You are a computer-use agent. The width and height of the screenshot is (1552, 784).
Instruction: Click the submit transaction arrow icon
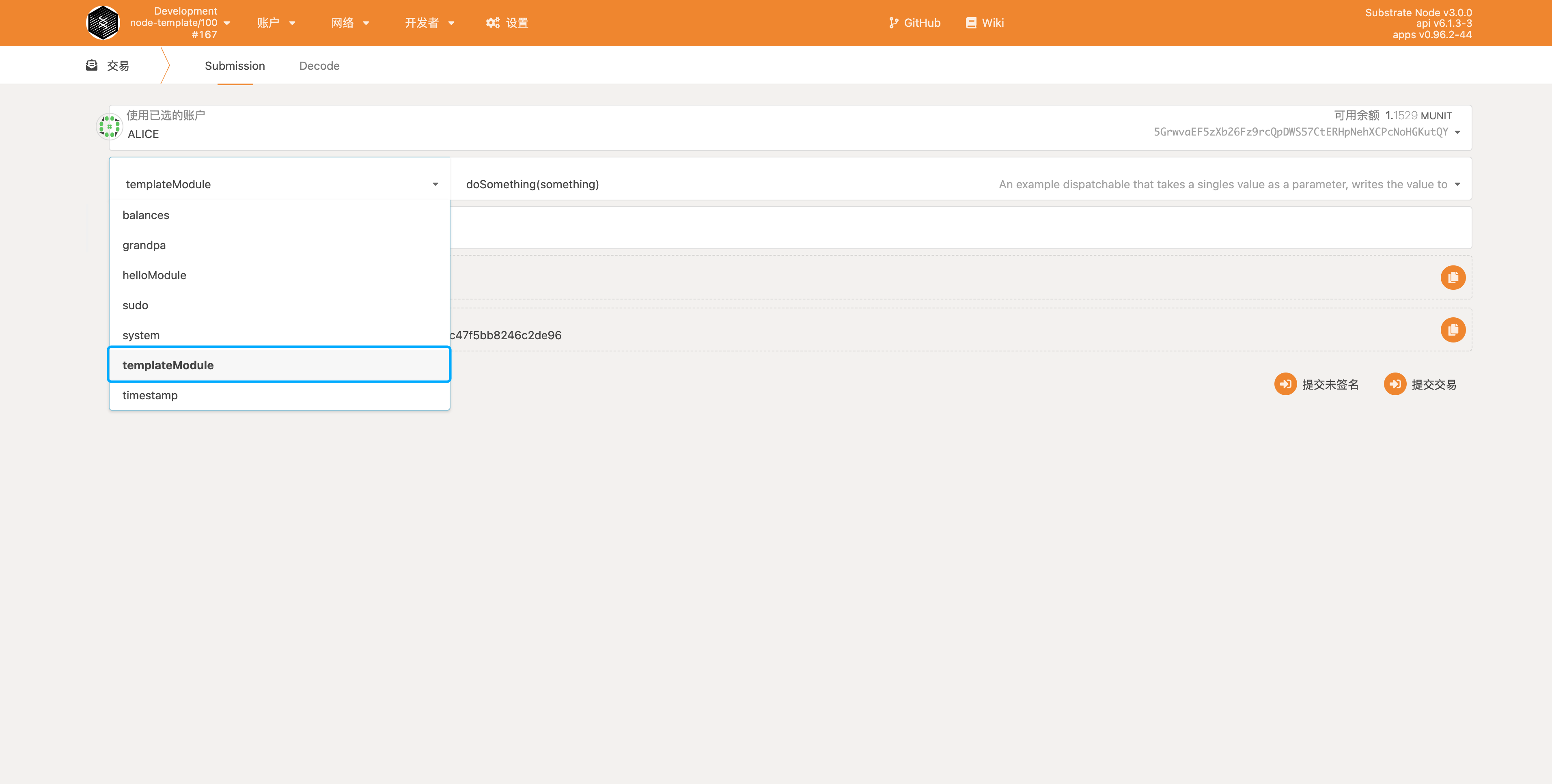point(1395,384)
